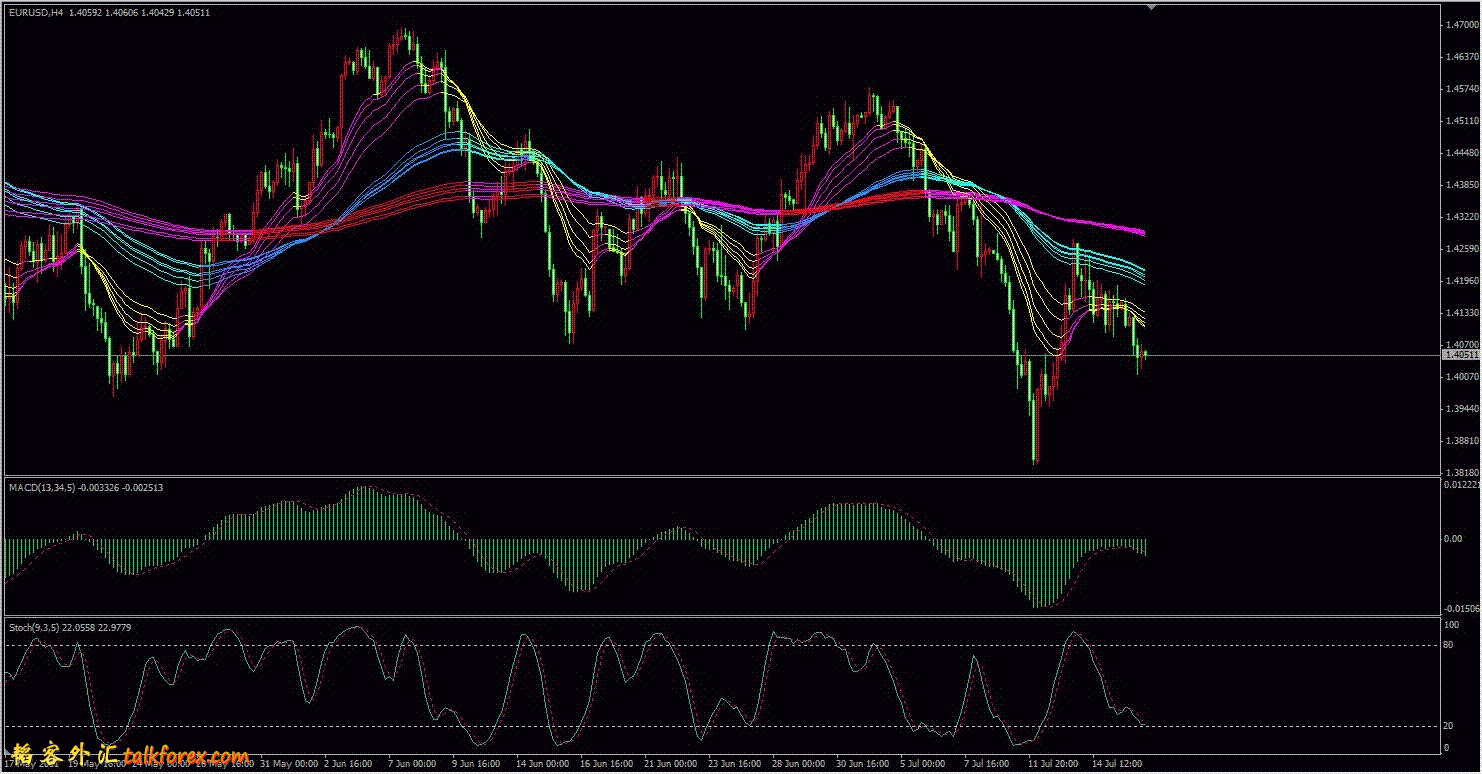Click the 7 Jul 16:00 time label
The height and width of the screenshot is (774, 1482).
989,763
